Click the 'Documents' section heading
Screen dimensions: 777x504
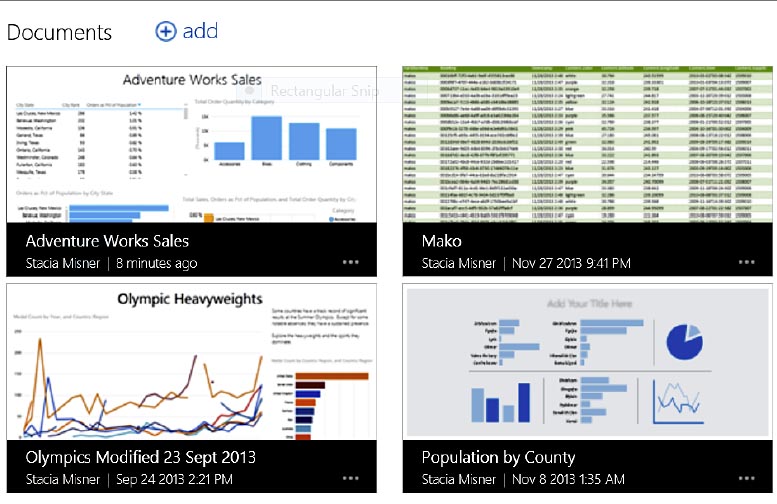(x=60, y=33)
